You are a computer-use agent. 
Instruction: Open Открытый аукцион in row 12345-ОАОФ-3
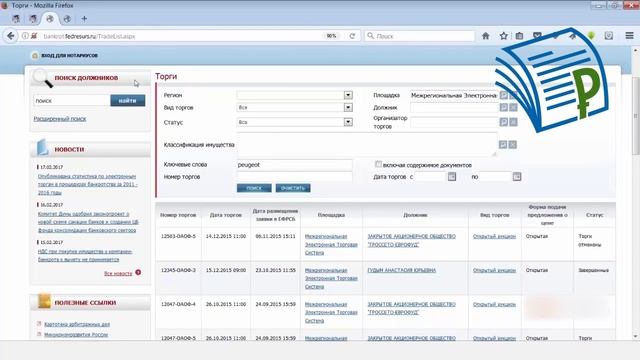tap(494, 270)
